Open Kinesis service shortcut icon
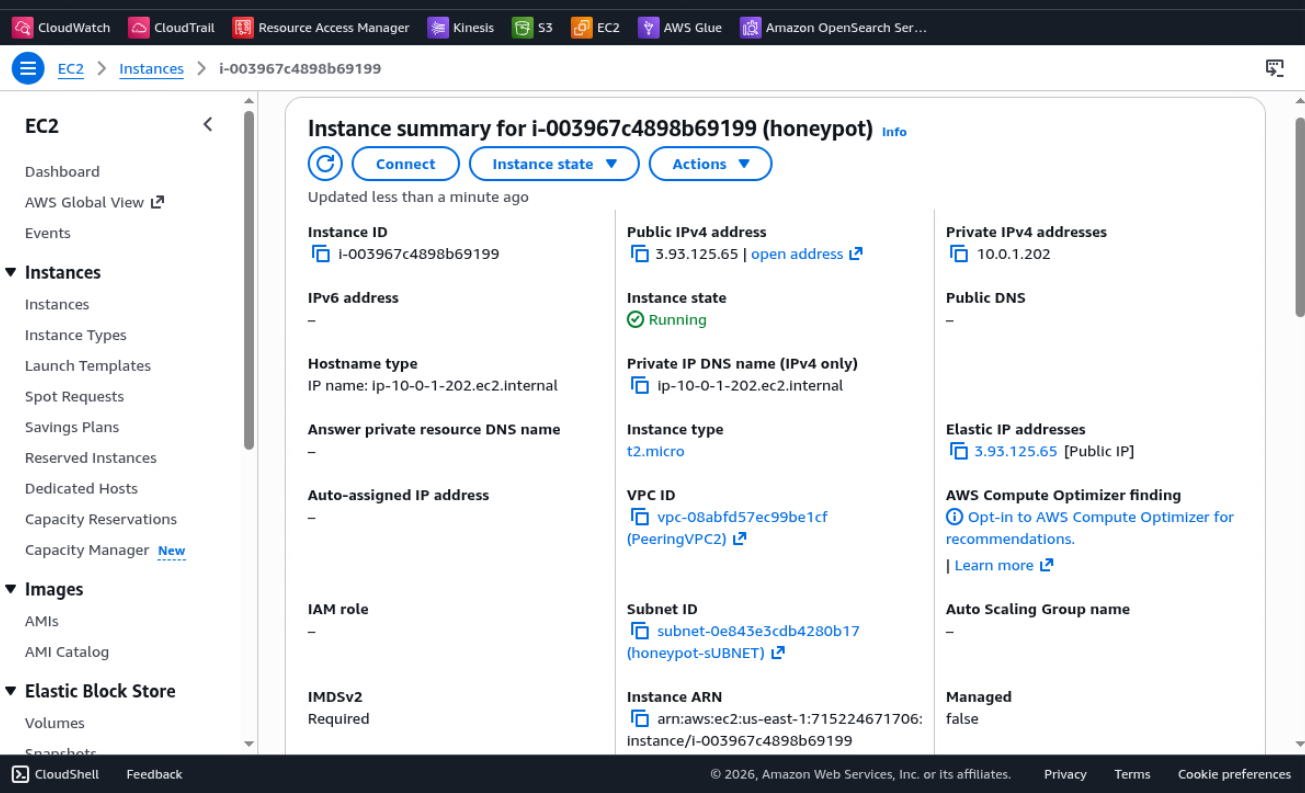The height and width of the screenshot is (793, 1305). [x=438, y=28]
